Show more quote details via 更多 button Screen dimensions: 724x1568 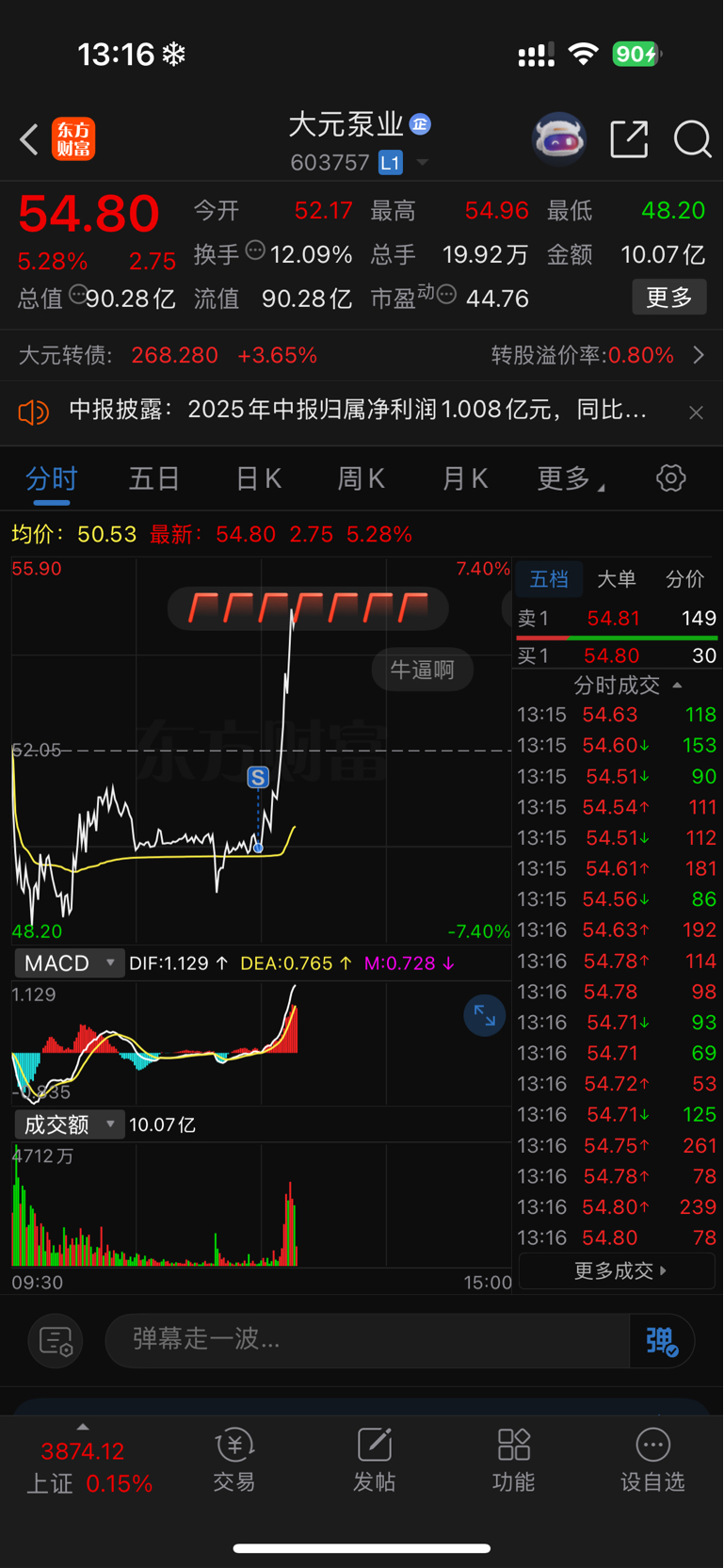tap(669, 298)
